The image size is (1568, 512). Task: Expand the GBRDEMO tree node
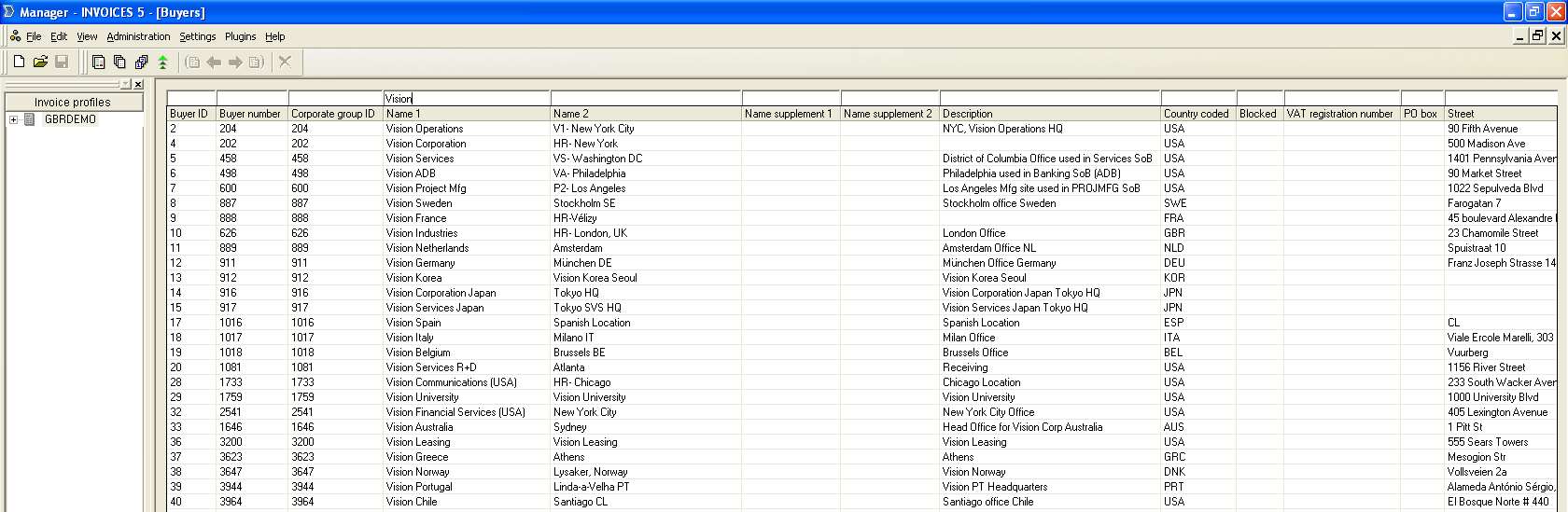click(x=13, y=119)
